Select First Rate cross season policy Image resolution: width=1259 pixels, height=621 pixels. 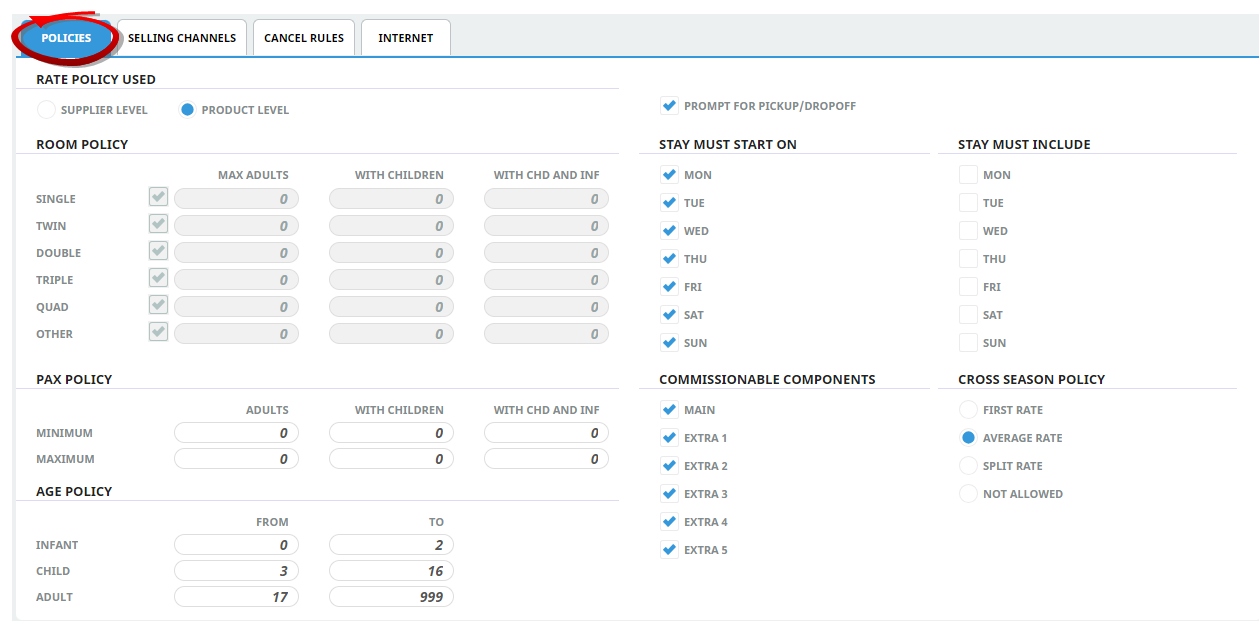(968, 409)
